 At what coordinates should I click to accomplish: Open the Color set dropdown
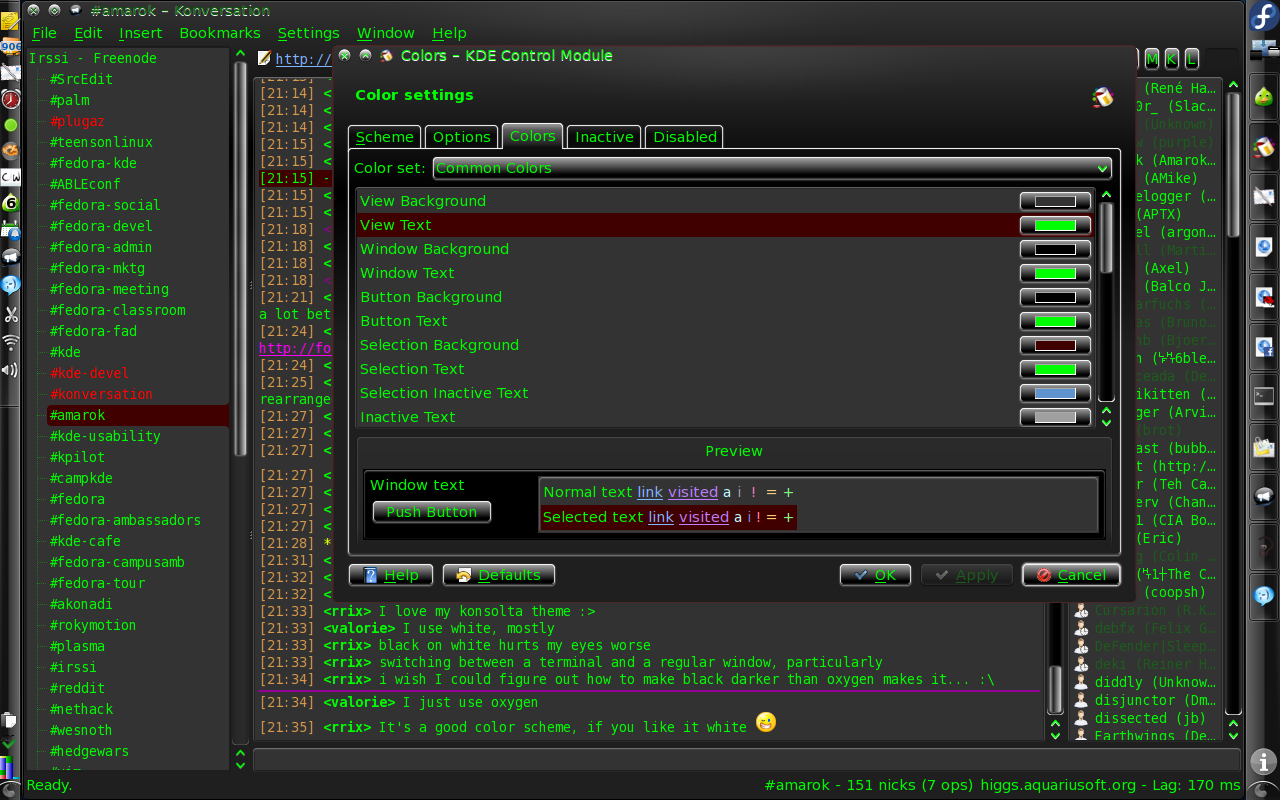click(772, 168)
